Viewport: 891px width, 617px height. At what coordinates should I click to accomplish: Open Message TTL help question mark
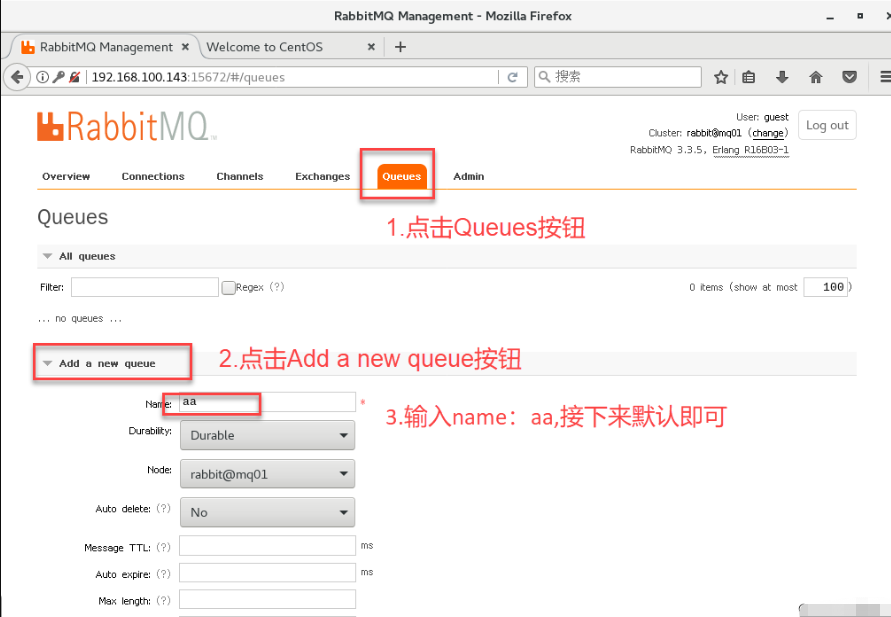click(x=163, y=547)
